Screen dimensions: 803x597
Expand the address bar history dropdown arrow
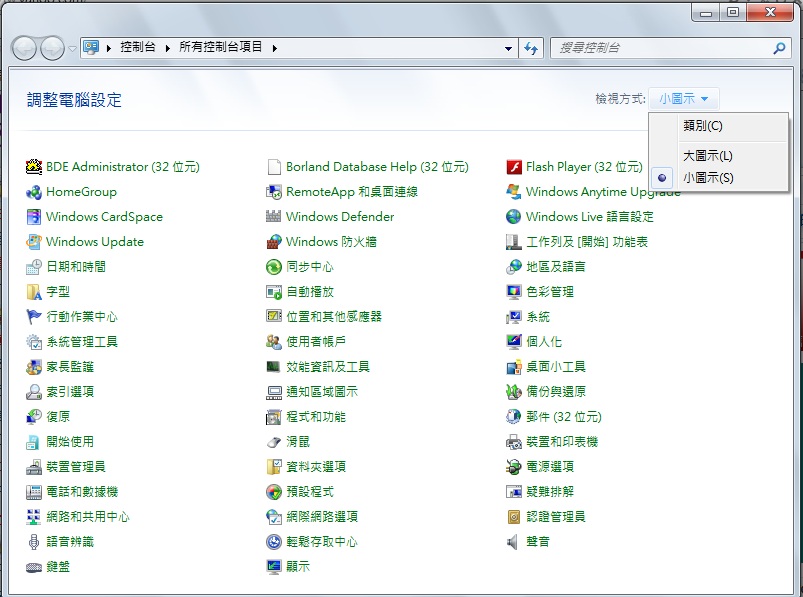click(x=508, y=48)
